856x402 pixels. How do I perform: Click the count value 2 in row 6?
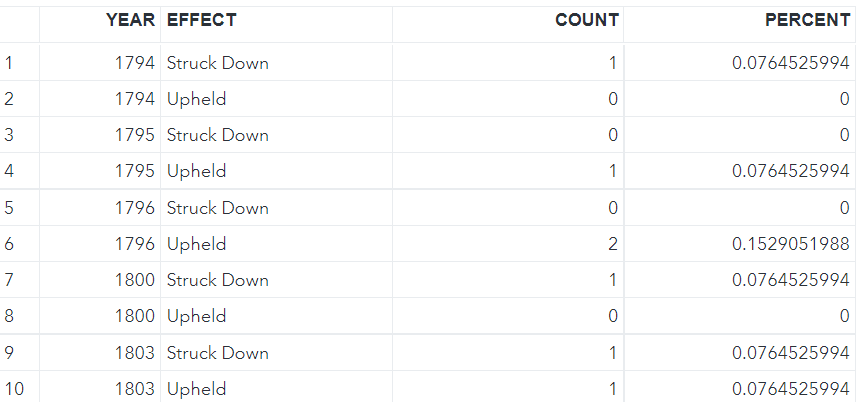pos(612,244)
